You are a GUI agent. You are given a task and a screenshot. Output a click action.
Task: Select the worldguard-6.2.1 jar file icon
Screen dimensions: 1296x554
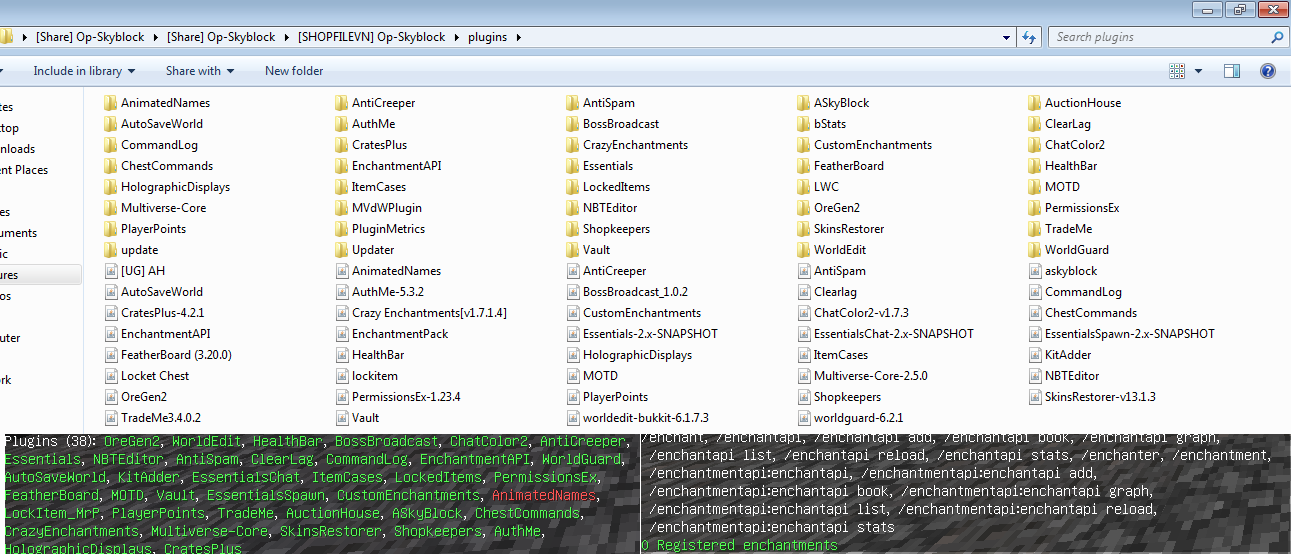[803, 418]
